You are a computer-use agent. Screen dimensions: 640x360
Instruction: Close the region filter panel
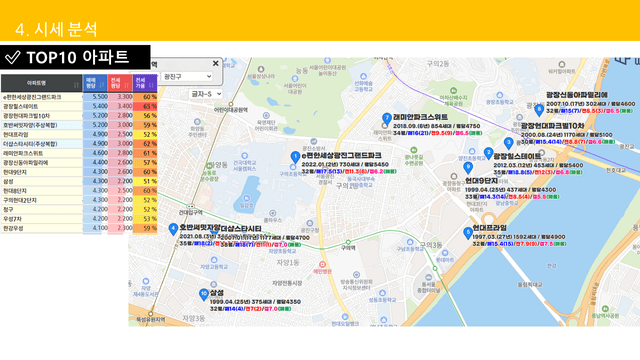click(216, 63)
